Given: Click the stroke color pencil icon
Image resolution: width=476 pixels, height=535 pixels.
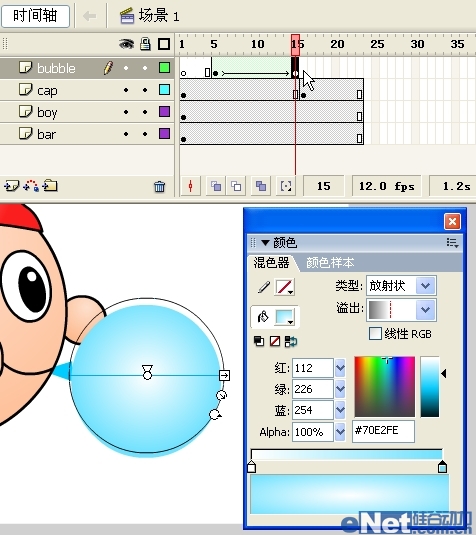Looking at the screenshot, I should 263,287.
